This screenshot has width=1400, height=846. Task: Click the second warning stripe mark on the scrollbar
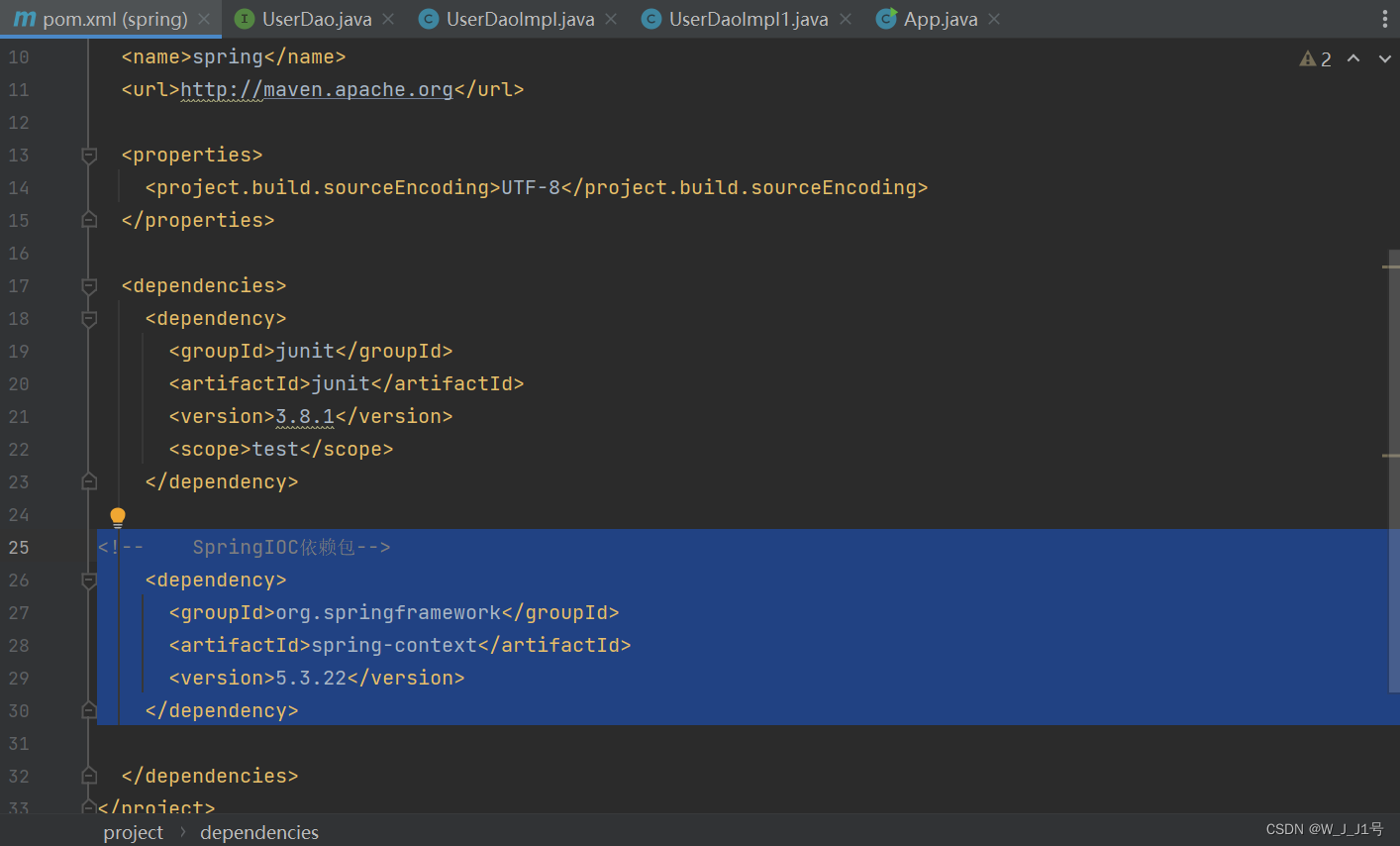(1390, 456)
